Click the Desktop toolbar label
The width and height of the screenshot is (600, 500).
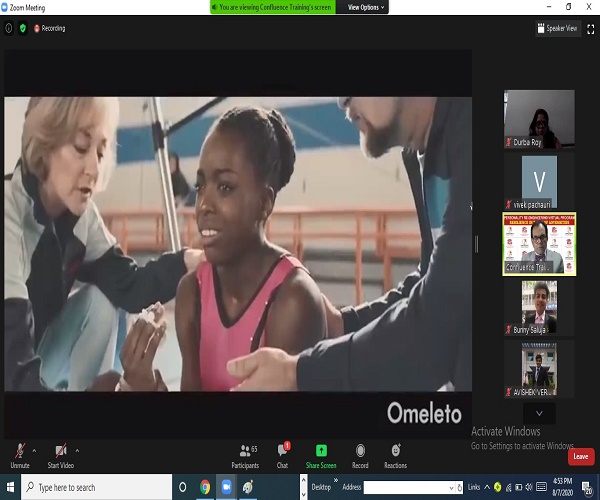[321, 487]
